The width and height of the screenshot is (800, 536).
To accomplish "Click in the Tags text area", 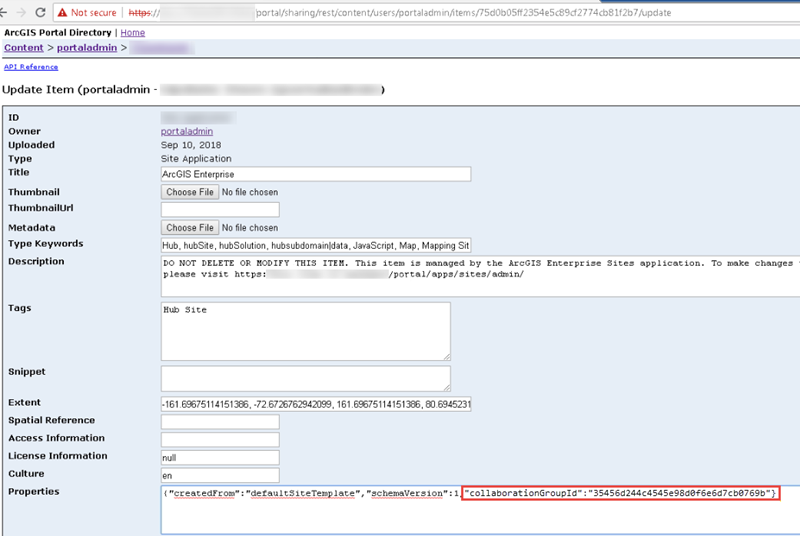I will [306, 331].
